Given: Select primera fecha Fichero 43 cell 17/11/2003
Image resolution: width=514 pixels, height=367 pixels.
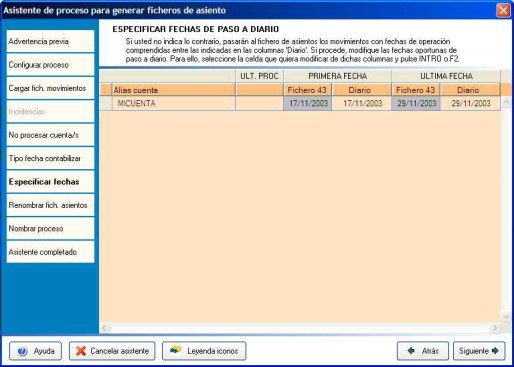Looking at the screenshot, I should point(307,103).
